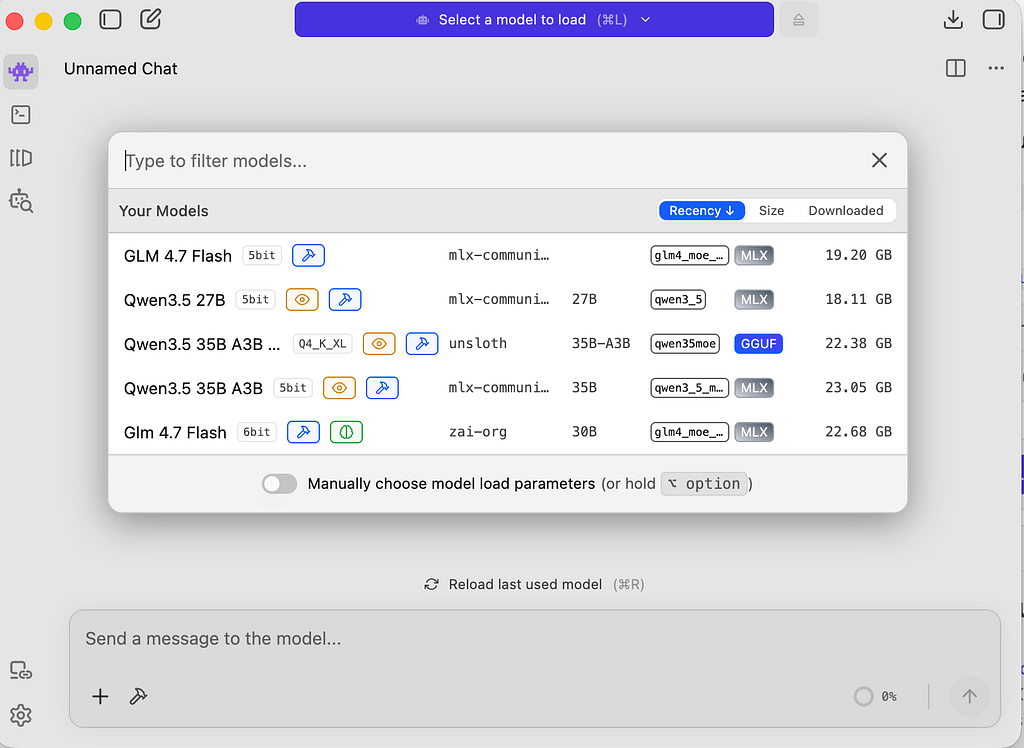
Task: Expand the Select a model to load dropdown
Action: [x=534, y=20]
